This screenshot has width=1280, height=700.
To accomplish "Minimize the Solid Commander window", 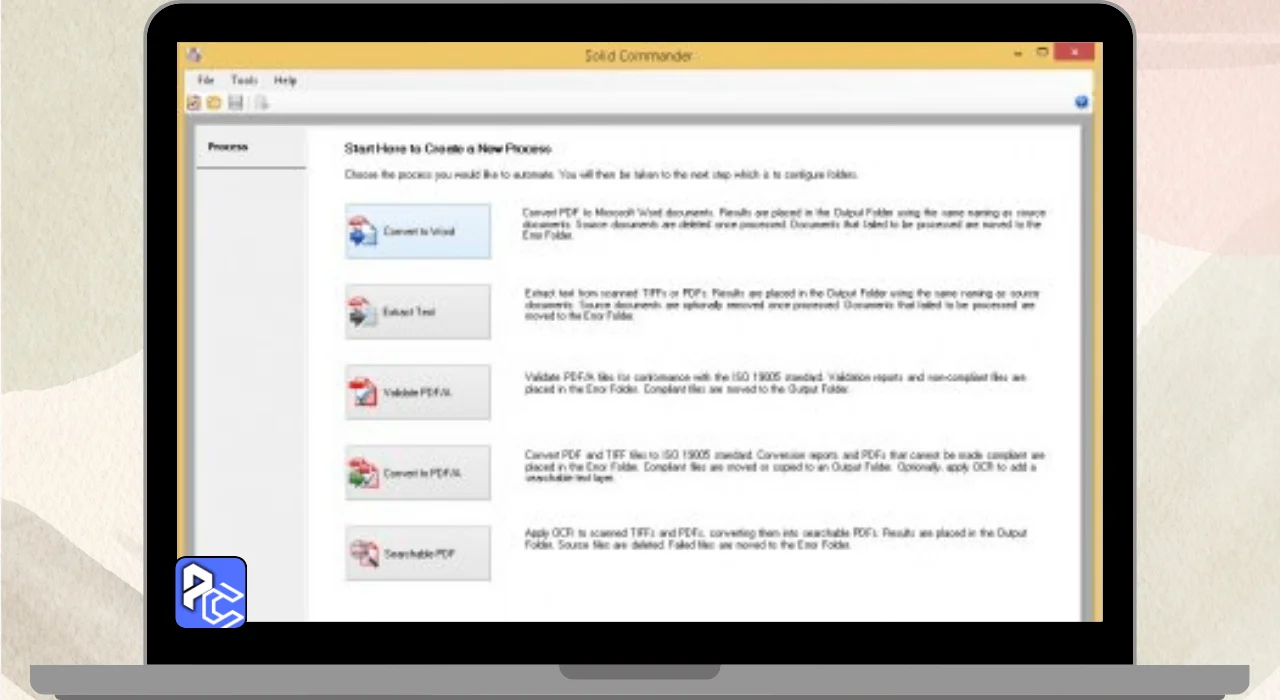I will click(1017, 52).
